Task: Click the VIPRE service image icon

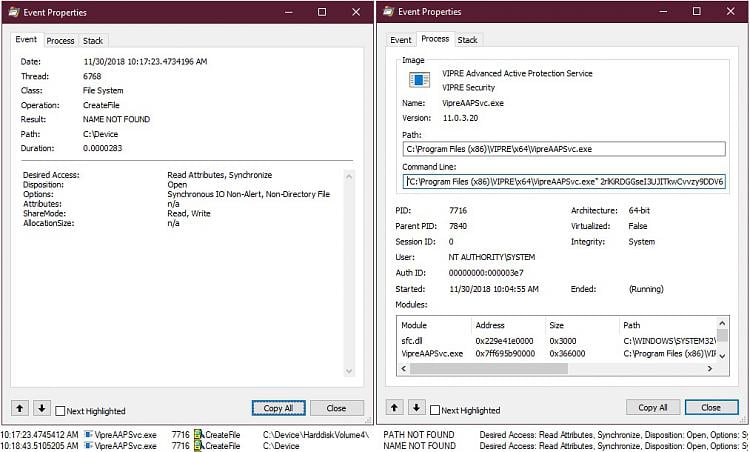Action: (x=419, y=80)
